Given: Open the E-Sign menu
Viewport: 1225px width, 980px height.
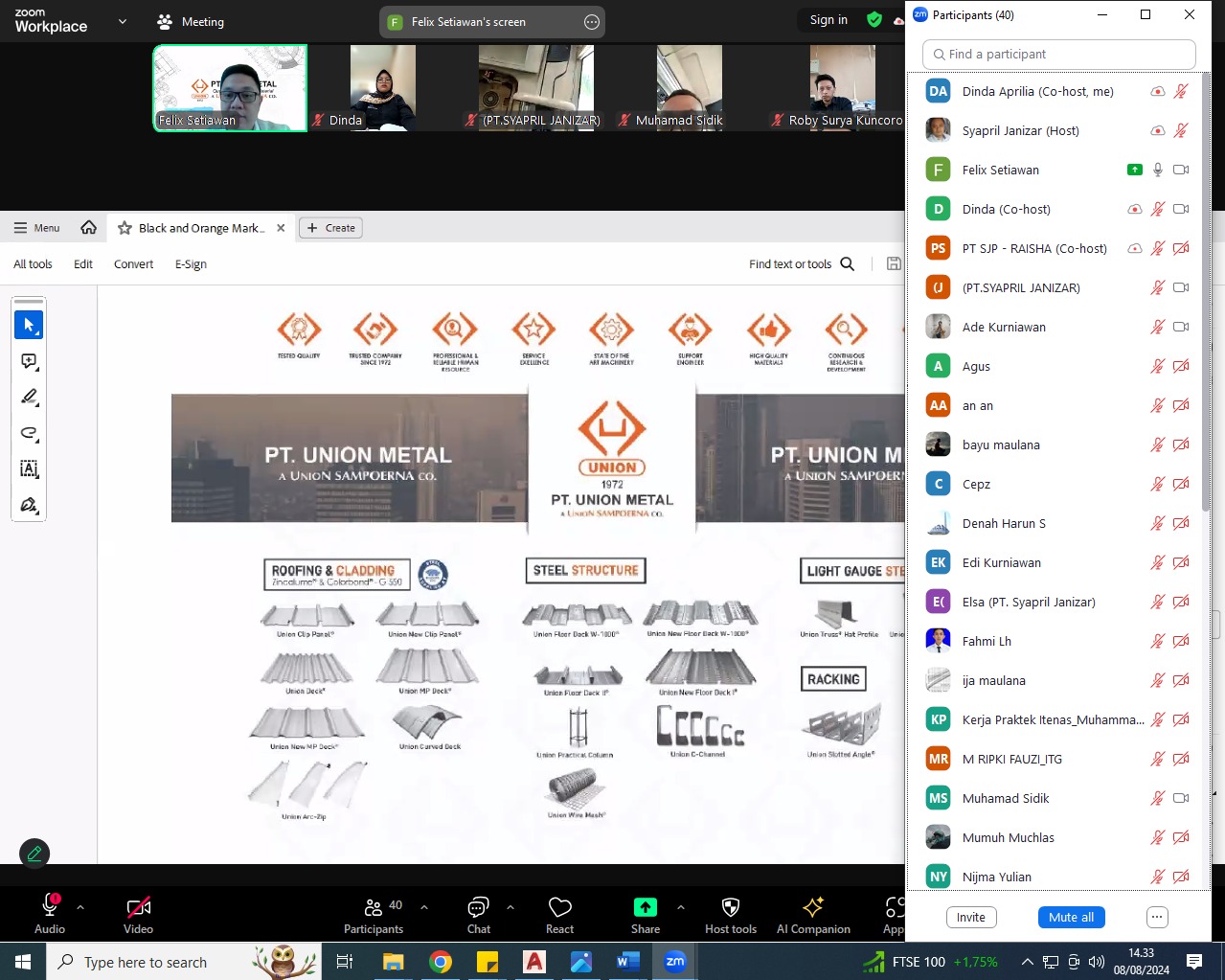Looking at the screenshot, I should [x=191, y=264].
